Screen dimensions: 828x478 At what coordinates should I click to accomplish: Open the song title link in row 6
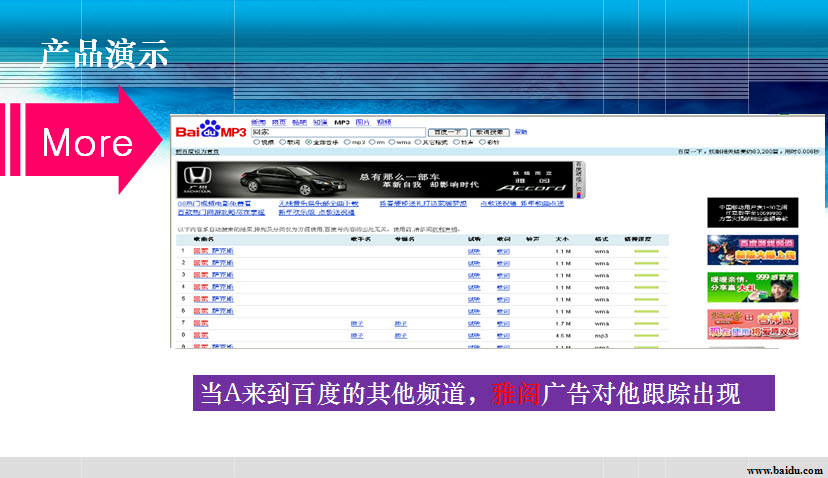click(x=213, y=311)
